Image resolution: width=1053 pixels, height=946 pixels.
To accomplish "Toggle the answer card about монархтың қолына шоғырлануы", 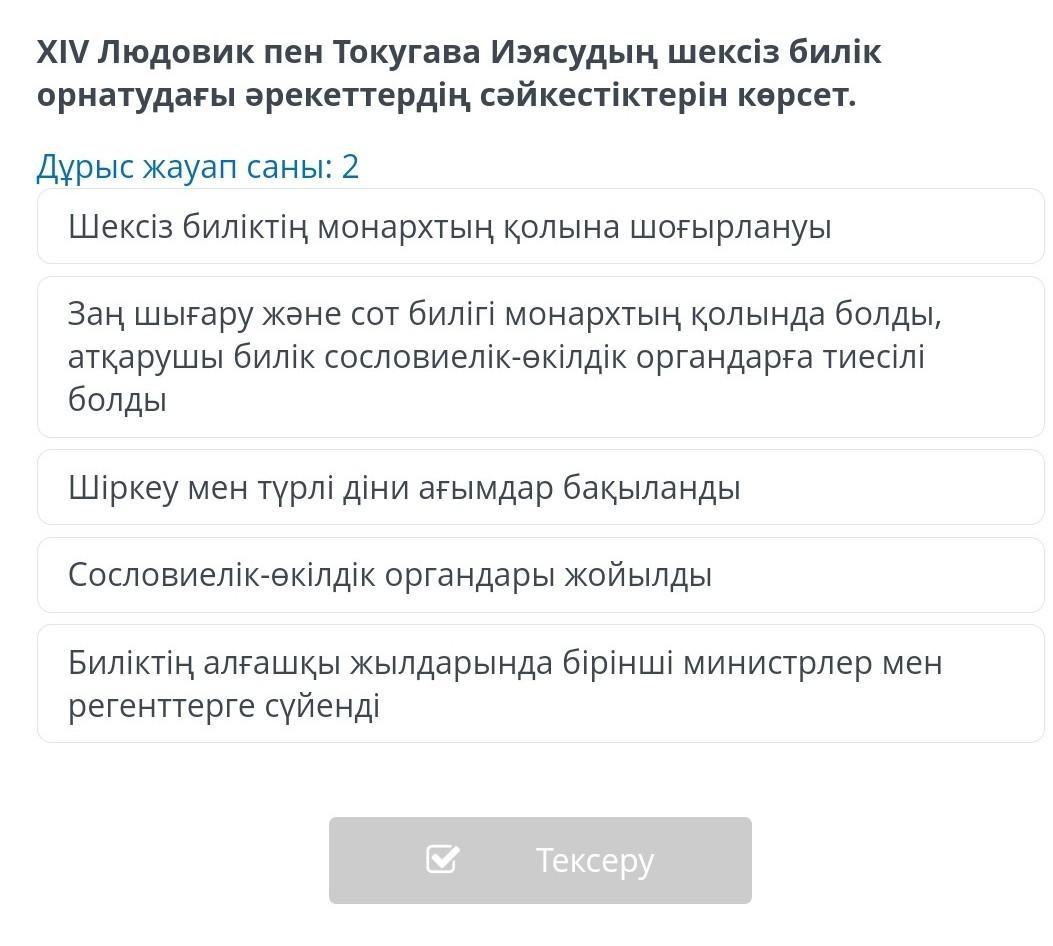I will (541, 226).
